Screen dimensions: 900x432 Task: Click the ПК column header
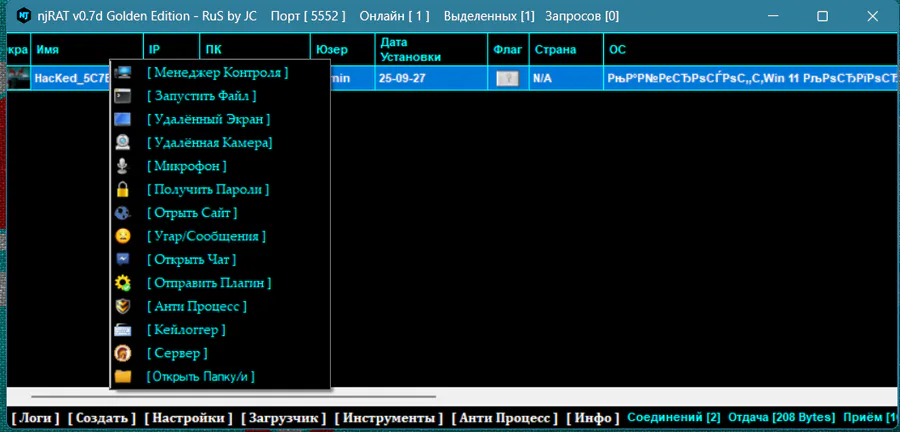(255, 49)
